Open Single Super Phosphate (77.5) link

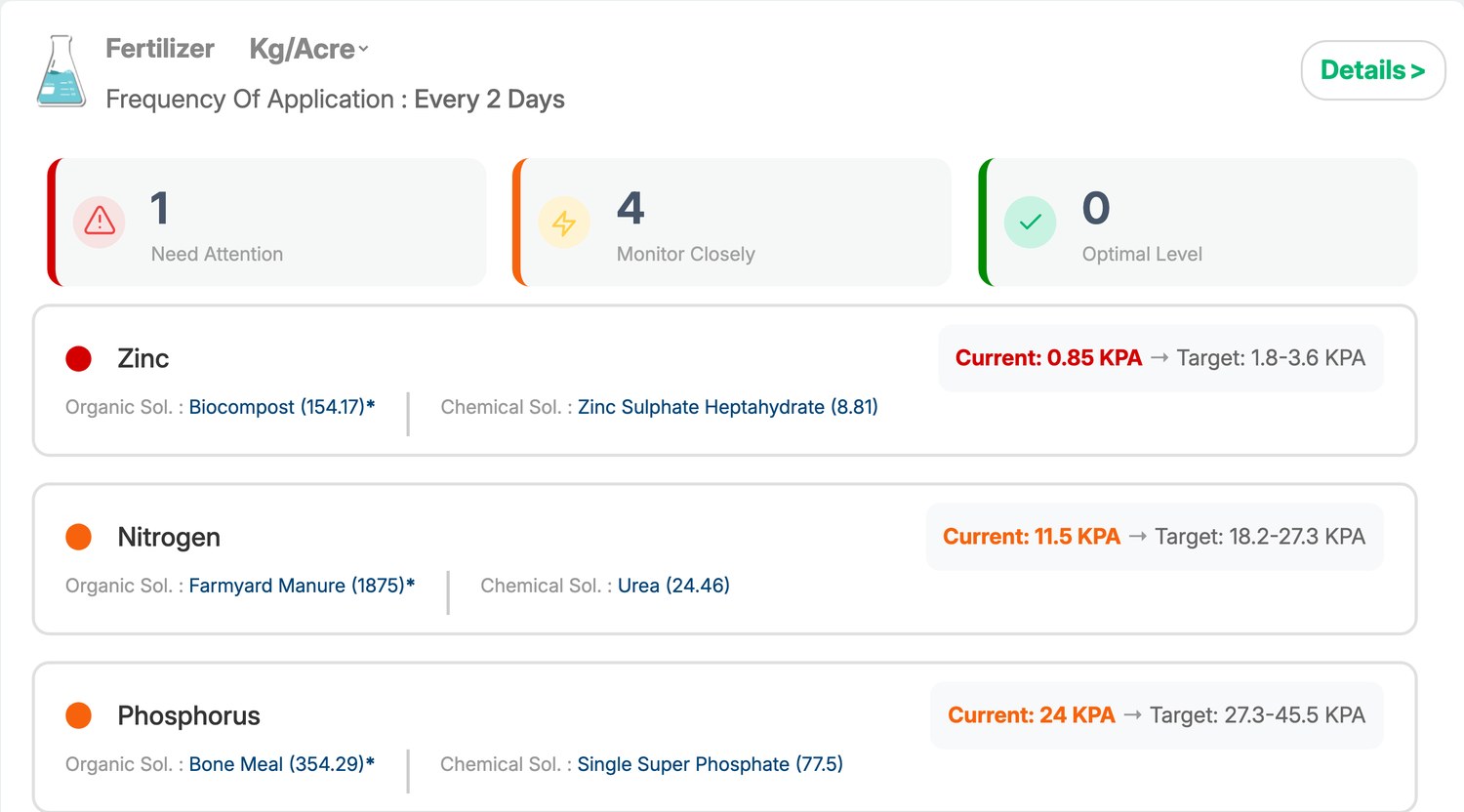coord(711,764)
